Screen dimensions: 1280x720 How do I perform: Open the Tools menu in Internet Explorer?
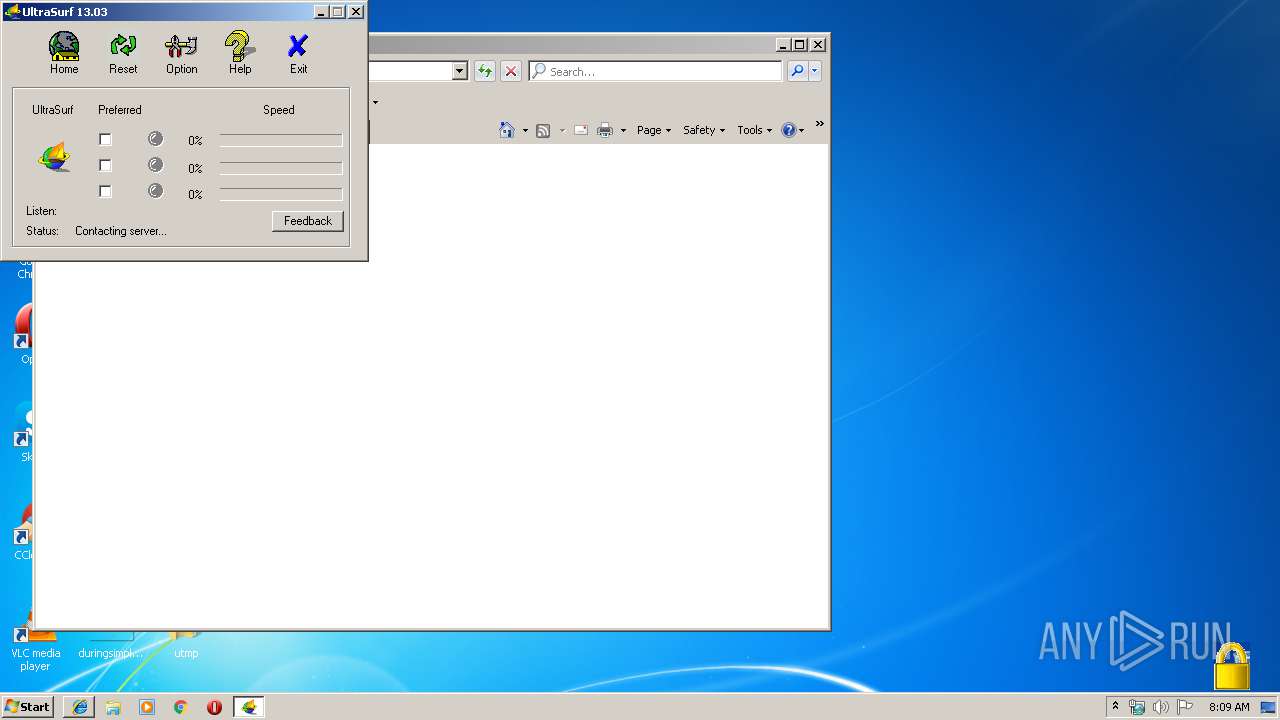click(x=755, y=130)
